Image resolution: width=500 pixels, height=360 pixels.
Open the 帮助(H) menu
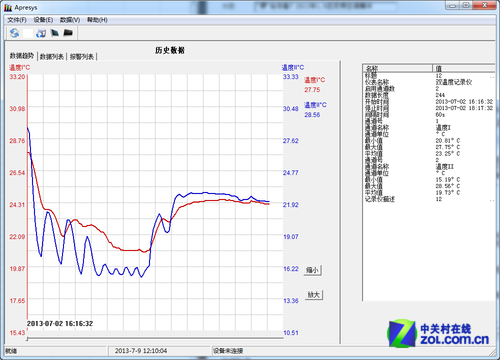(97, 20)
